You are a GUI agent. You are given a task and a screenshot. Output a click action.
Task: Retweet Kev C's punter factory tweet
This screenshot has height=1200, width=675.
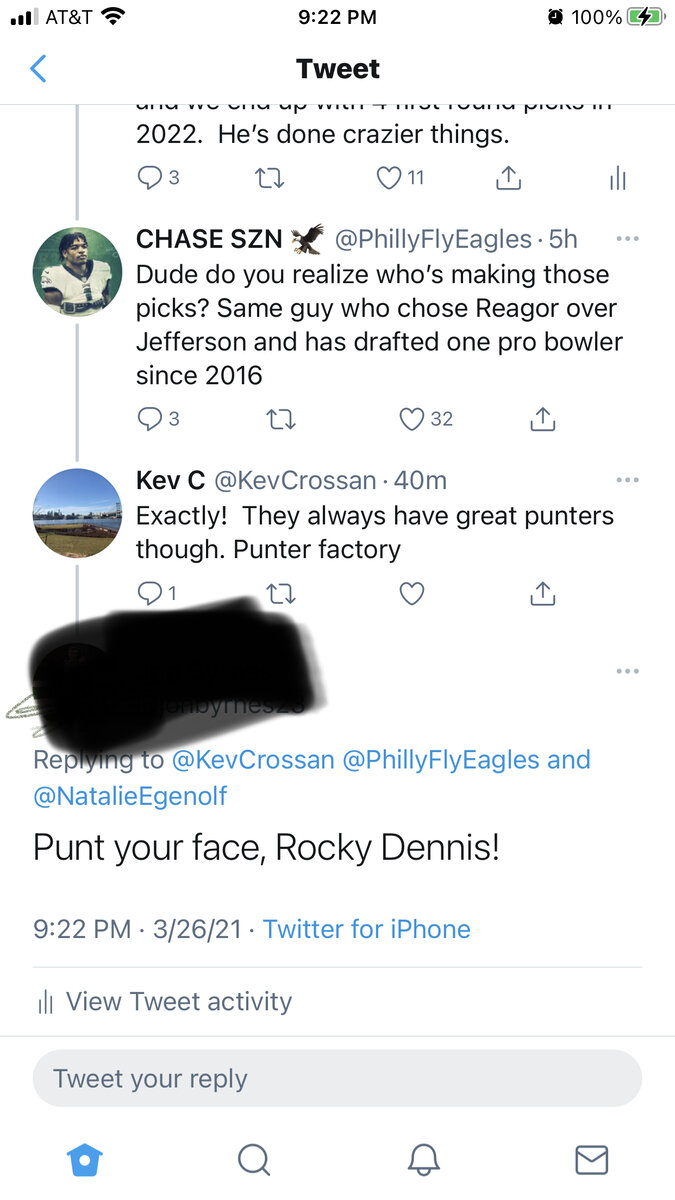pos(283,594)
